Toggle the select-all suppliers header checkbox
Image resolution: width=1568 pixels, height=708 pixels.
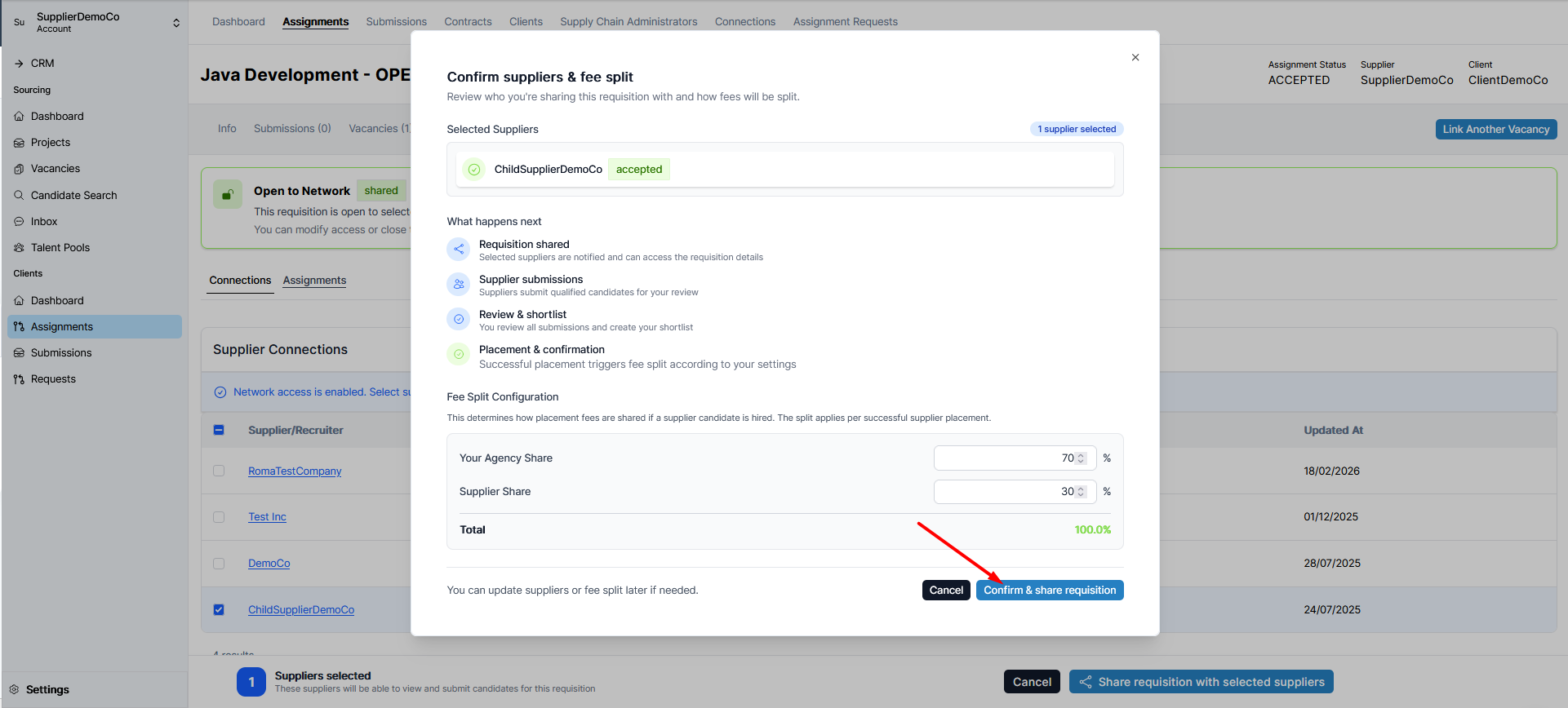click(219, 430)
